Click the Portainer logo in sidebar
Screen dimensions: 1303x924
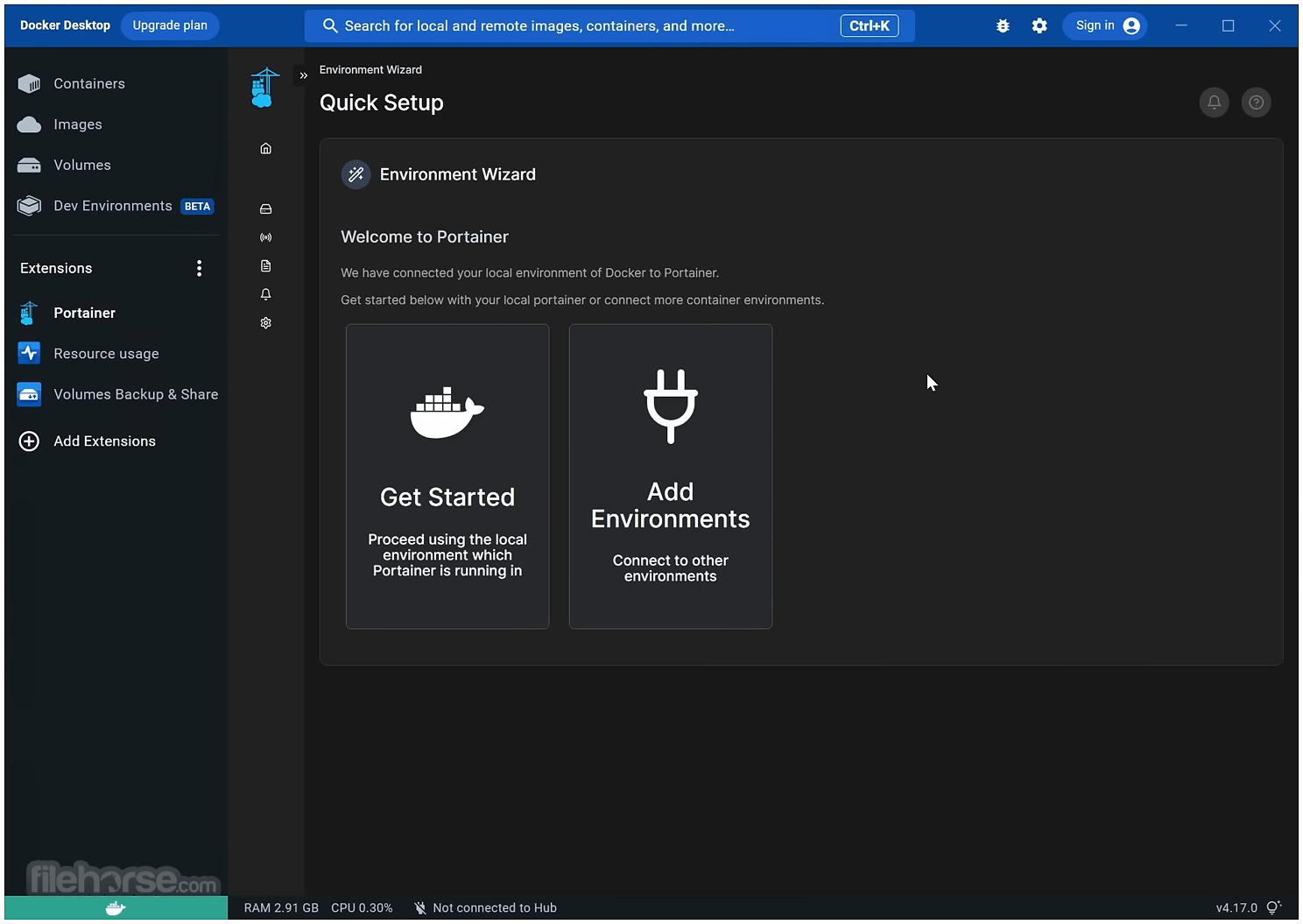click(264, 88)
